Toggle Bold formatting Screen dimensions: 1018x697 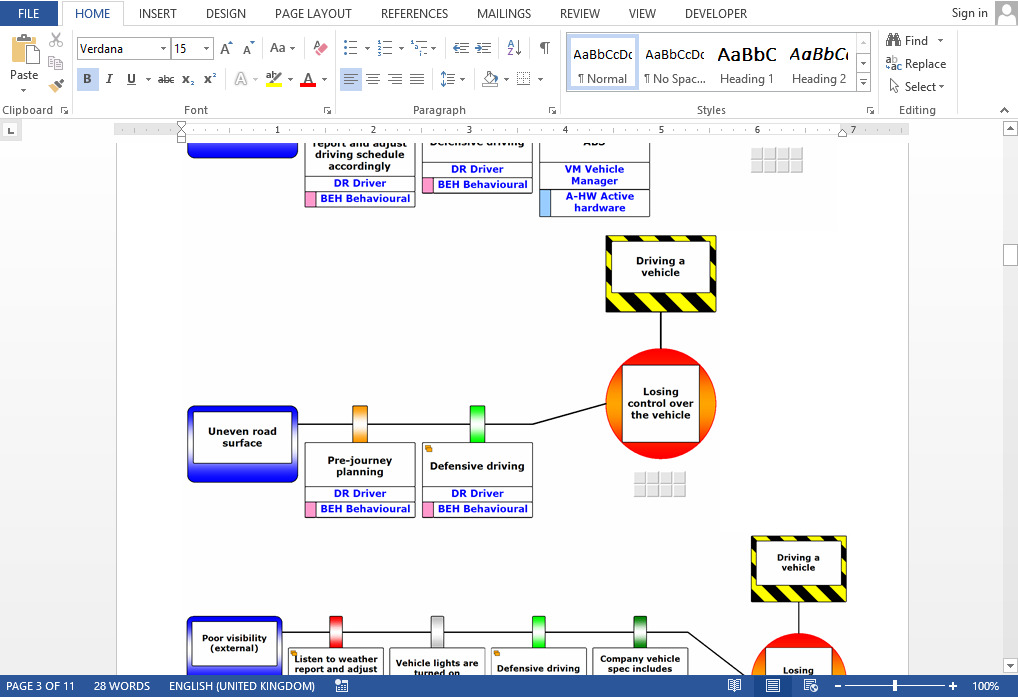click(x=87, y=79)
